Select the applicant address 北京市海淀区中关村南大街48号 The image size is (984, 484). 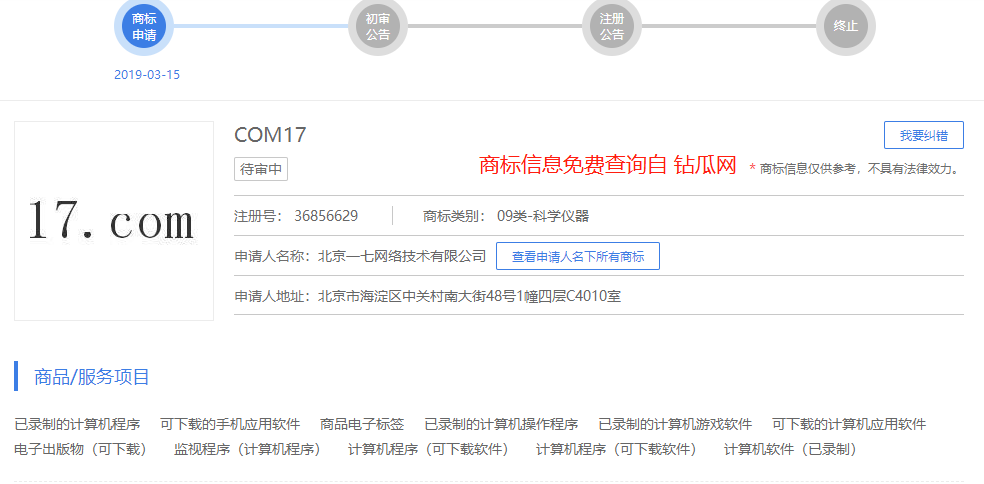(417, 296)
